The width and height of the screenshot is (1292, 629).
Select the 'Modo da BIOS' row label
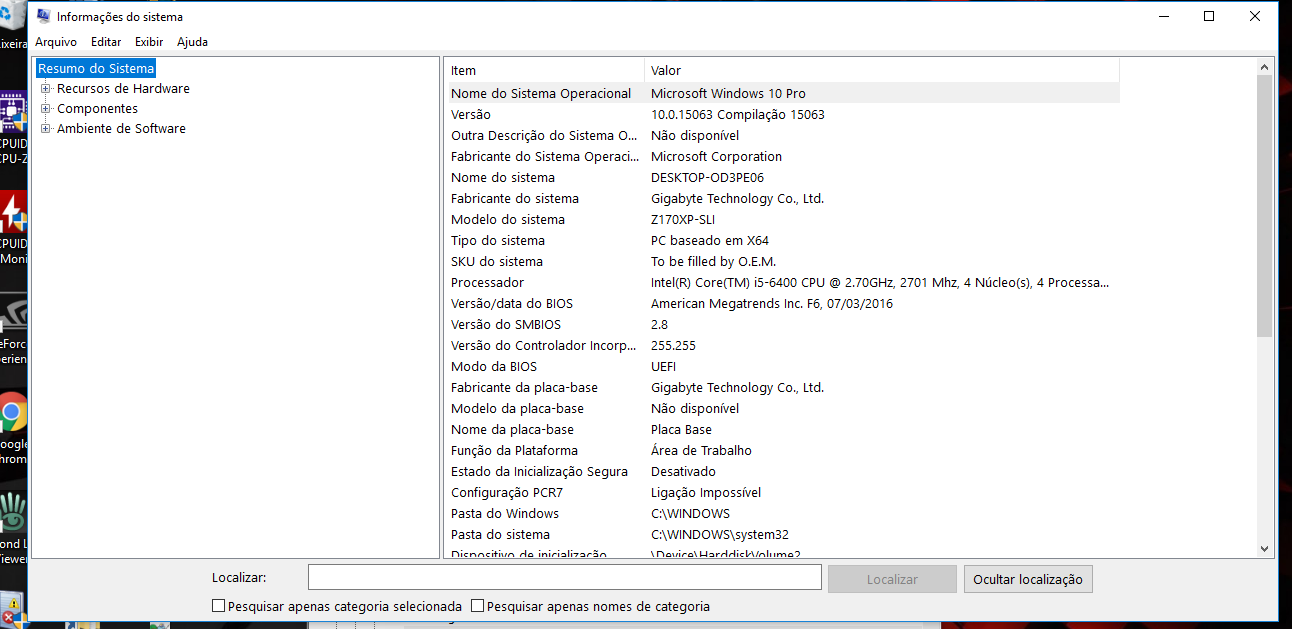494,366
